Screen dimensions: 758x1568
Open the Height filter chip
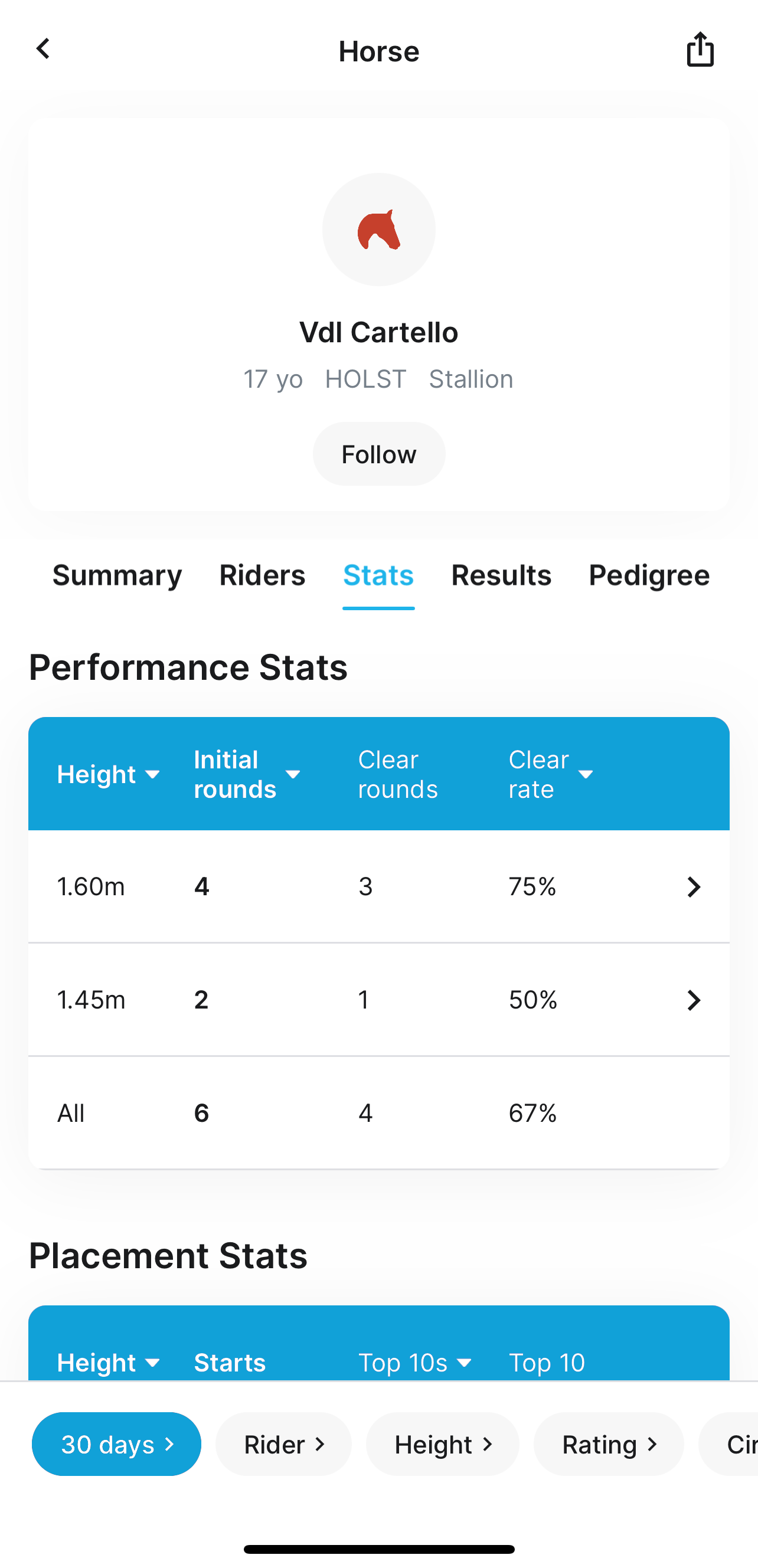pyautogui.click(x=443, y=1444)
